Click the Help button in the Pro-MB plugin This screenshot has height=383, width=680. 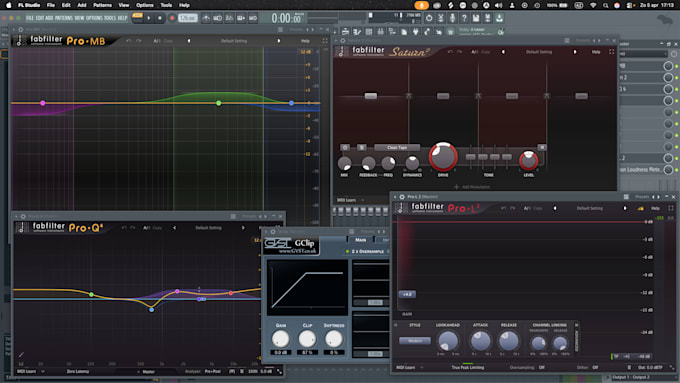coord(305,41)
